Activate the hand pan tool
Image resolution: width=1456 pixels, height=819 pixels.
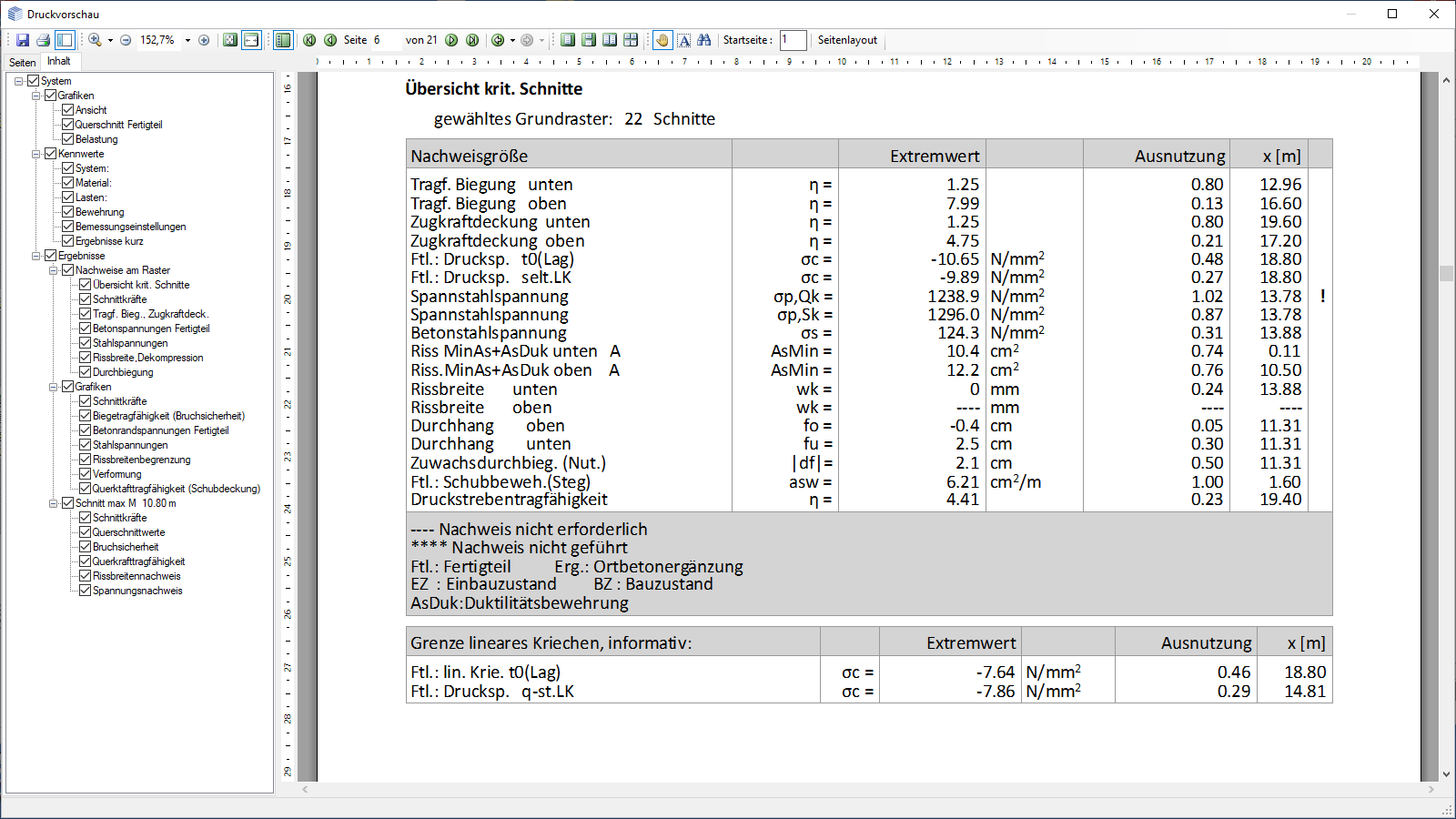(x=662, y=40)
